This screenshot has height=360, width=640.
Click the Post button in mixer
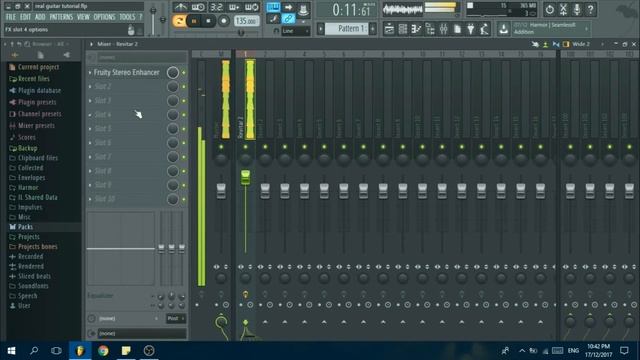point(176,318)
